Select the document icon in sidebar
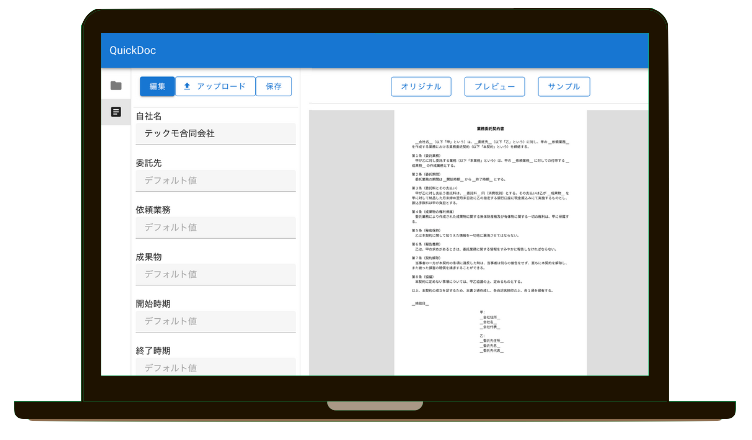This screenshot has height=440, width=752. click(x=116, y=112)
